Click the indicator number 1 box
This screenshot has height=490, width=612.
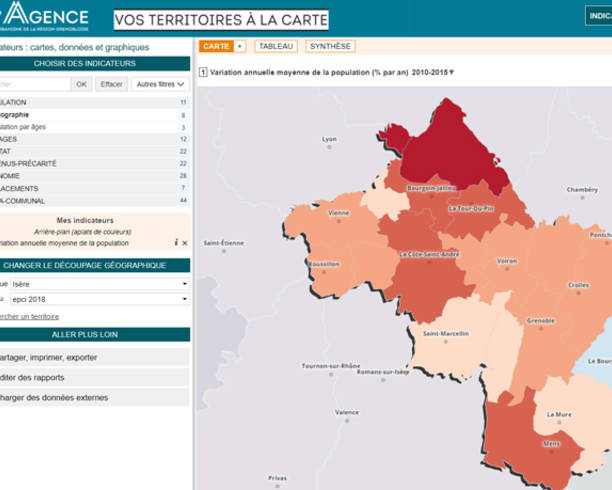pyautogui.click(x=203, y=72)
